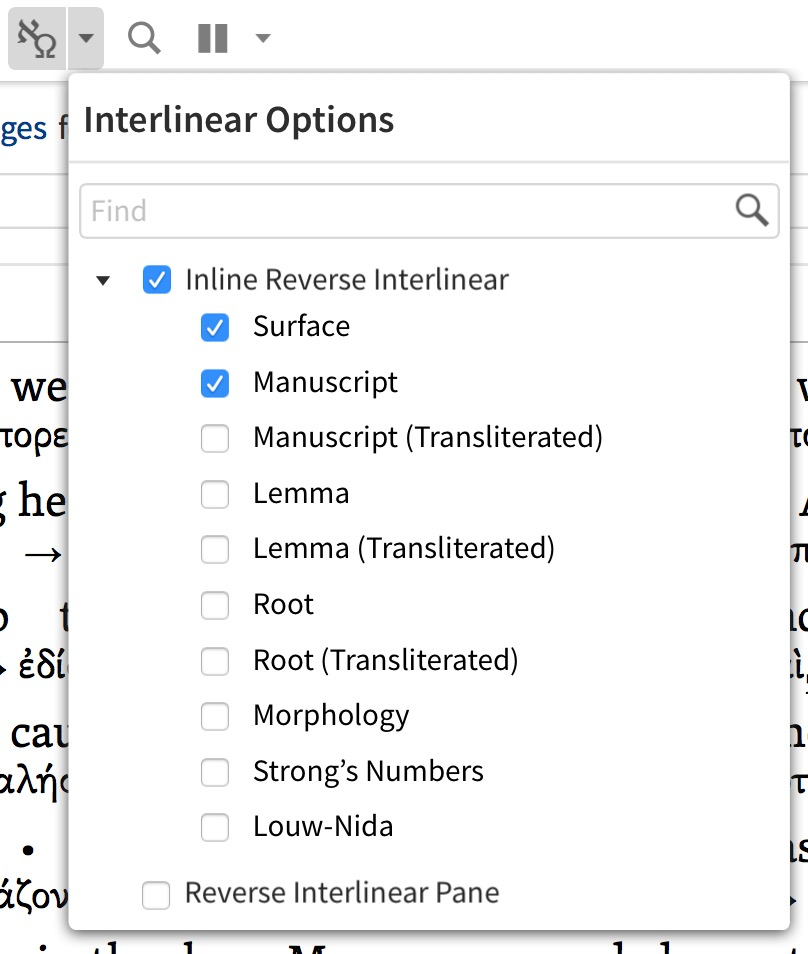Show Strong's Numbers
The width and height of the screenshot is (808, 954).
point(214,771)
